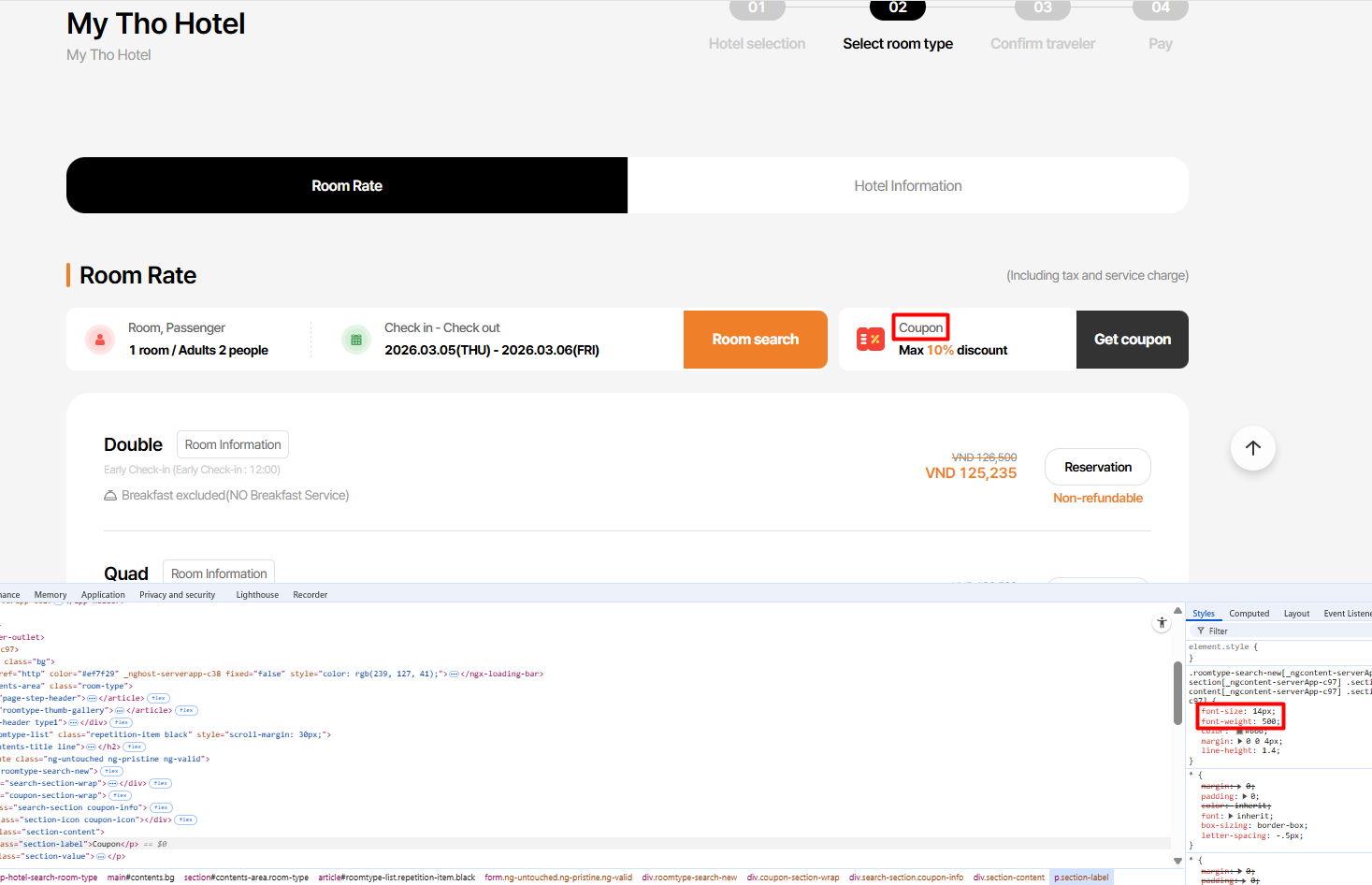The height and width of the screenshot is (885, 1372).
Task: Toggle flex badge on search-section coupon-info row
Action: (x=161, y=807)
